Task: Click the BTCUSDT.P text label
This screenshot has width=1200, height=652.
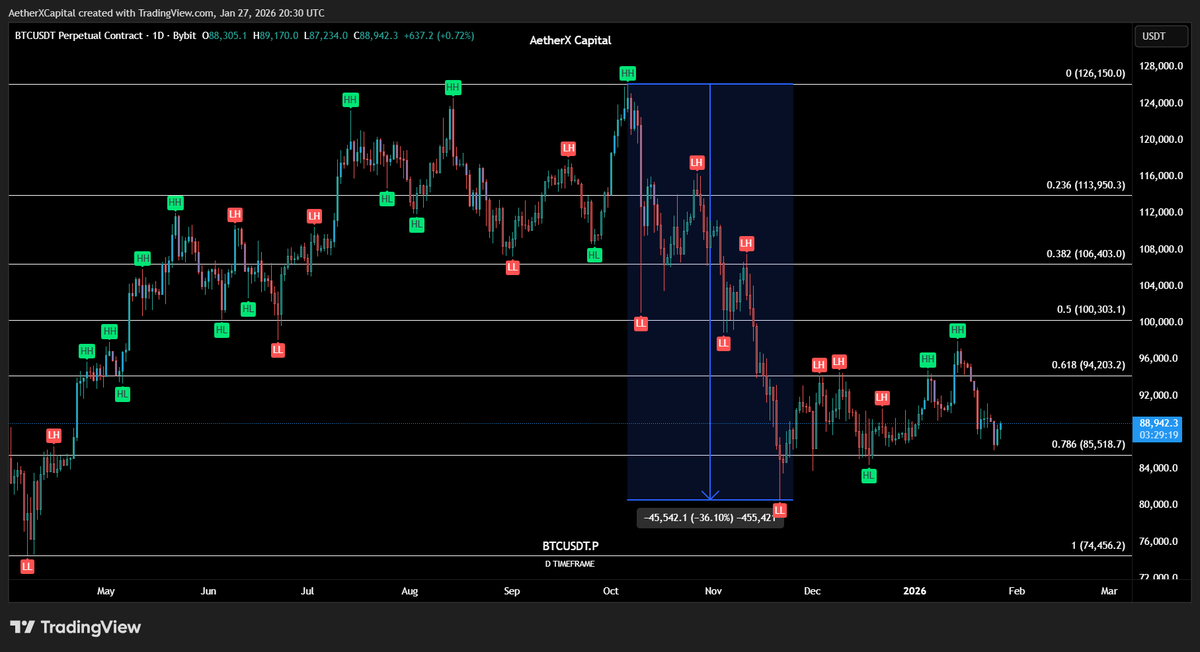Action: click(x=570, y=547)
